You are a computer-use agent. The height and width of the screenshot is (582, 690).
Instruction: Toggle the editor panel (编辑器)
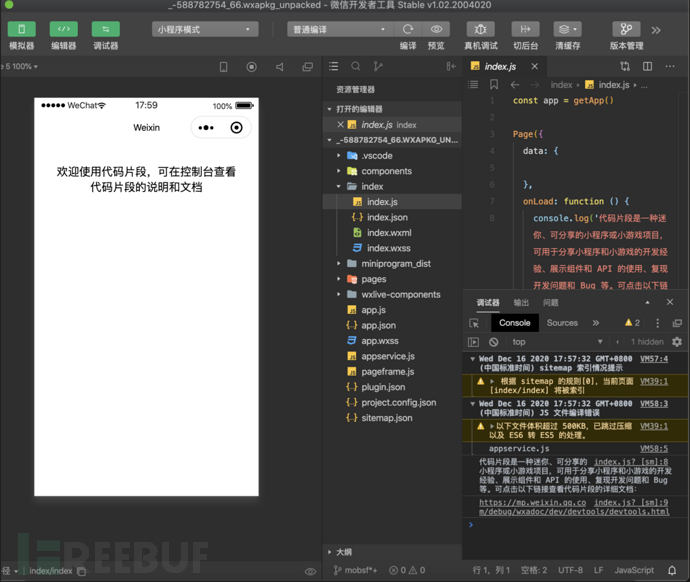64,29
